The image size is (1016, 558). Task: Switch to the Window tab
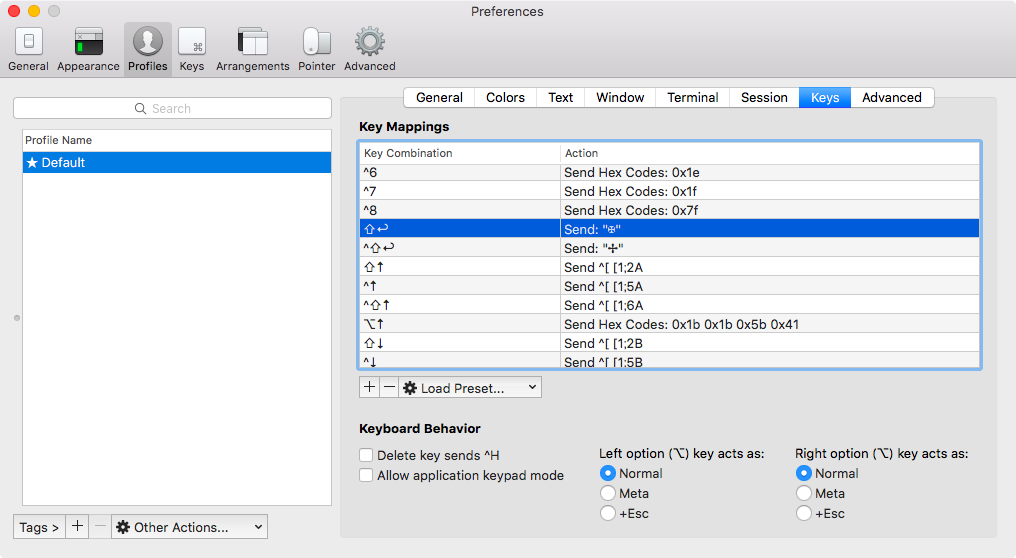620,97
